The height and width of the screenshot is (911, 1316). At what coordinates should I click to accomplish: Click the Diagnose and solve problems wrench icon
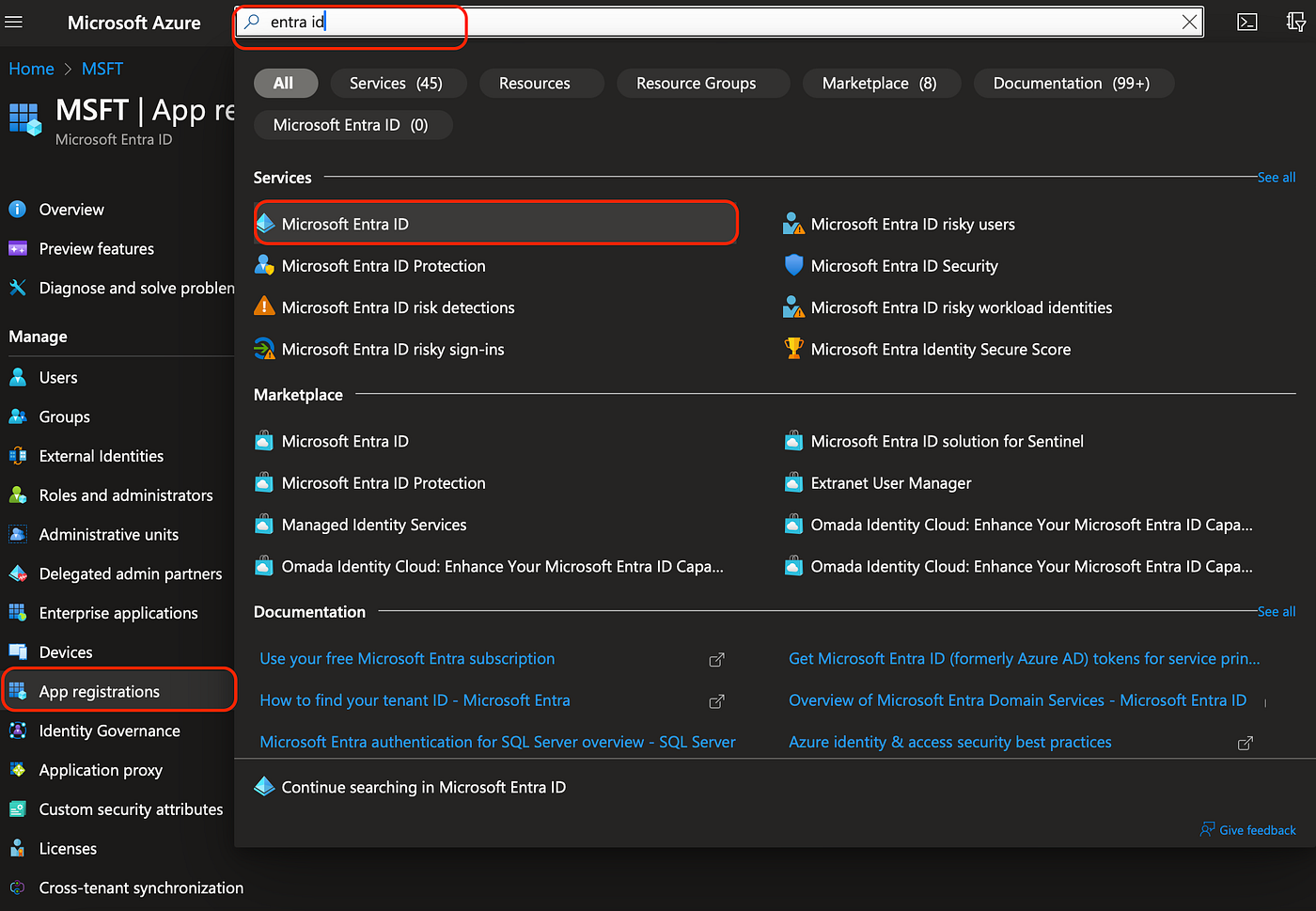[x=17, y=288]
